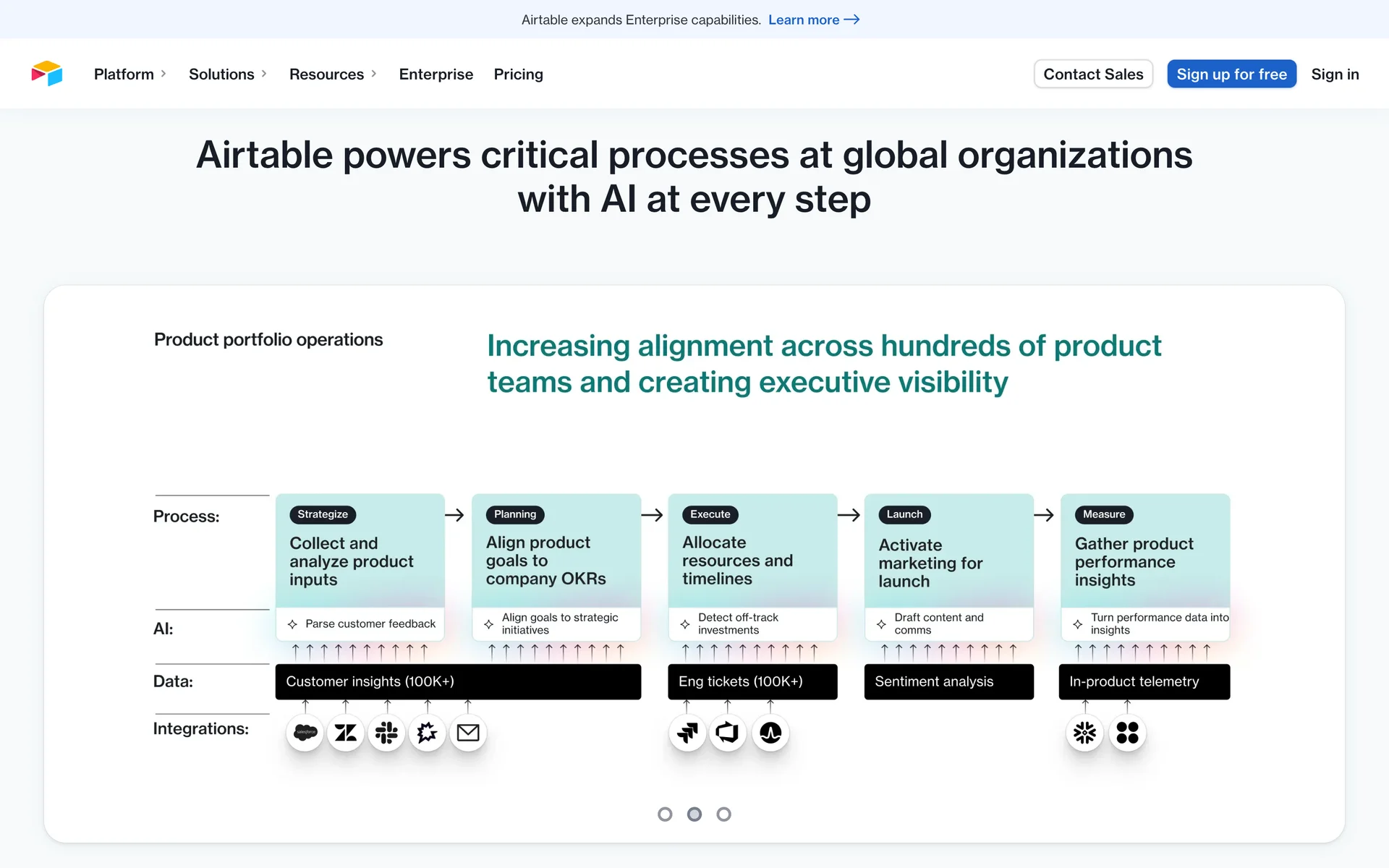Click the Jira integration icon
1389x868 pixels.
click(x=687, y=733)
